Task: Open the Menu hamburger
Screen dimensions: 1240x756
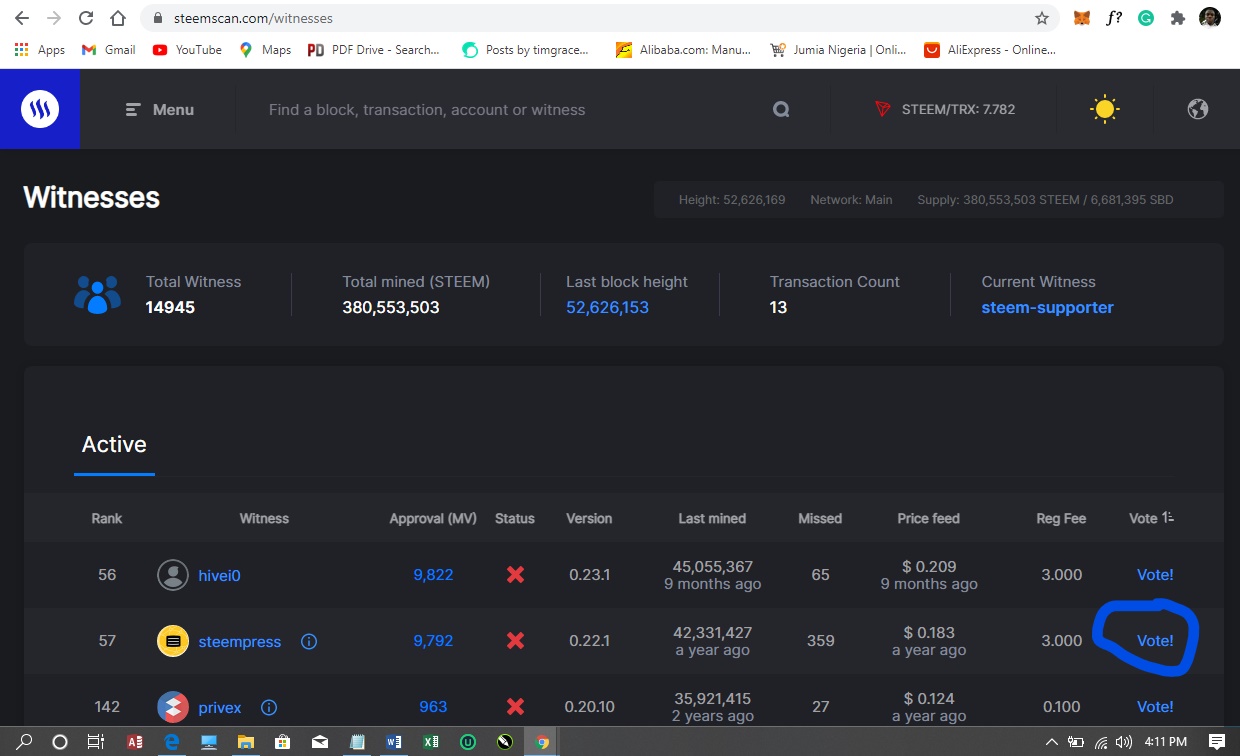Action: click(160, 110)
